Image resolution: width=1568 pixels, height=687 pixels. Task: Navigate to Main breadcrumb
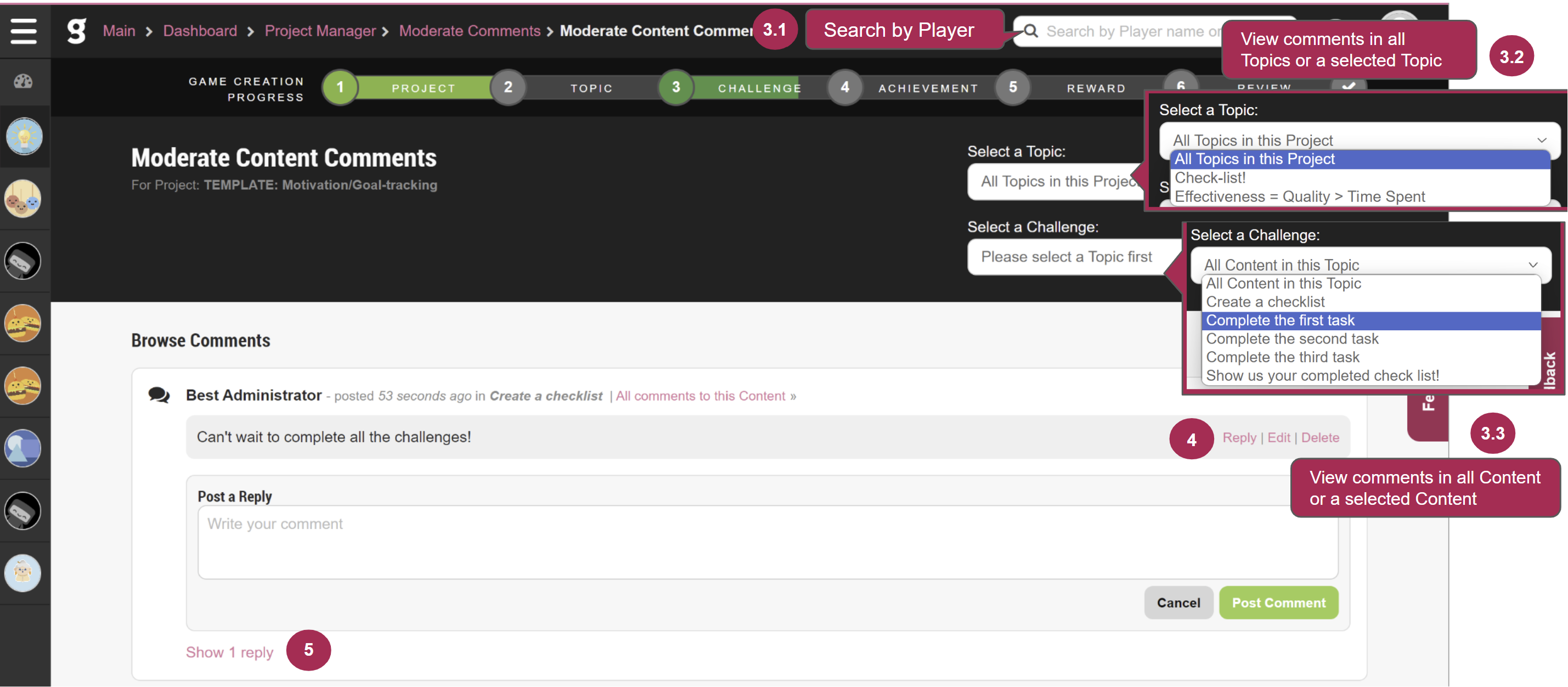point(119,31)
